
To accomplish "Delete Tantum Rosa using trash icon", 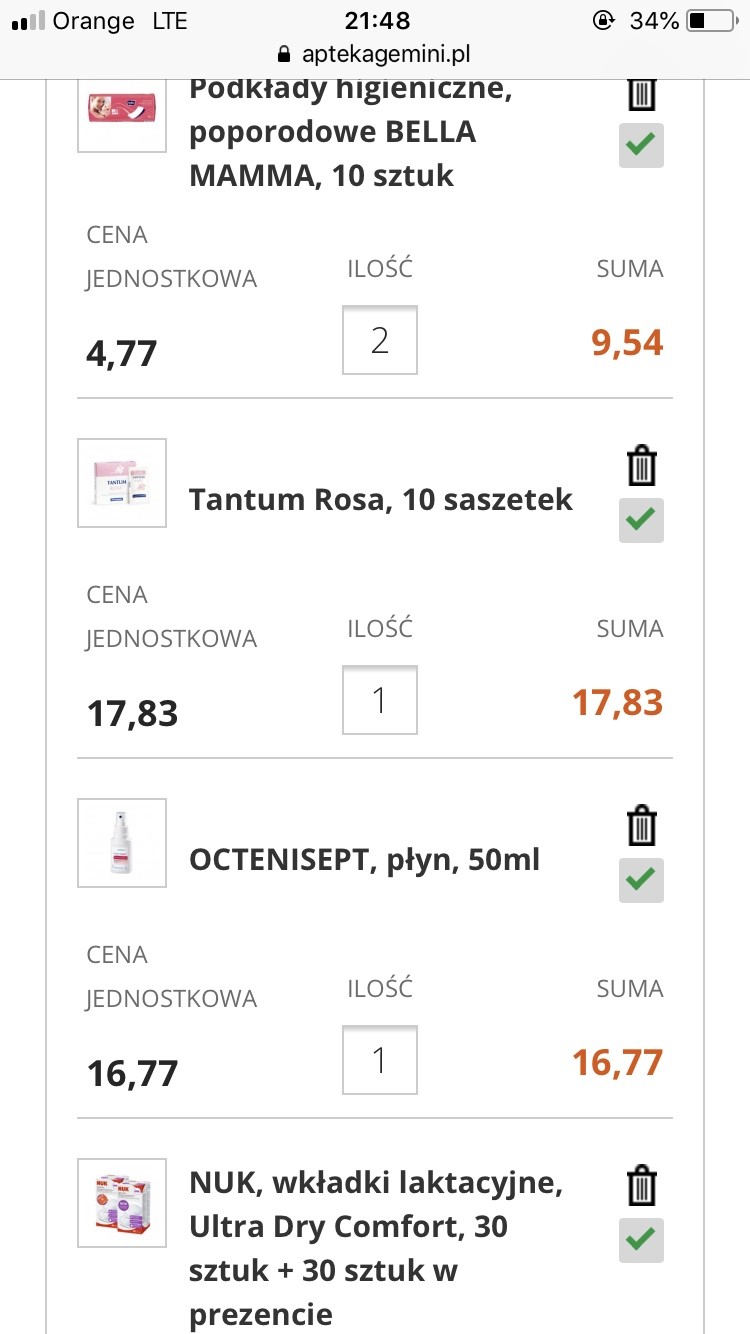I will (641, 466).
